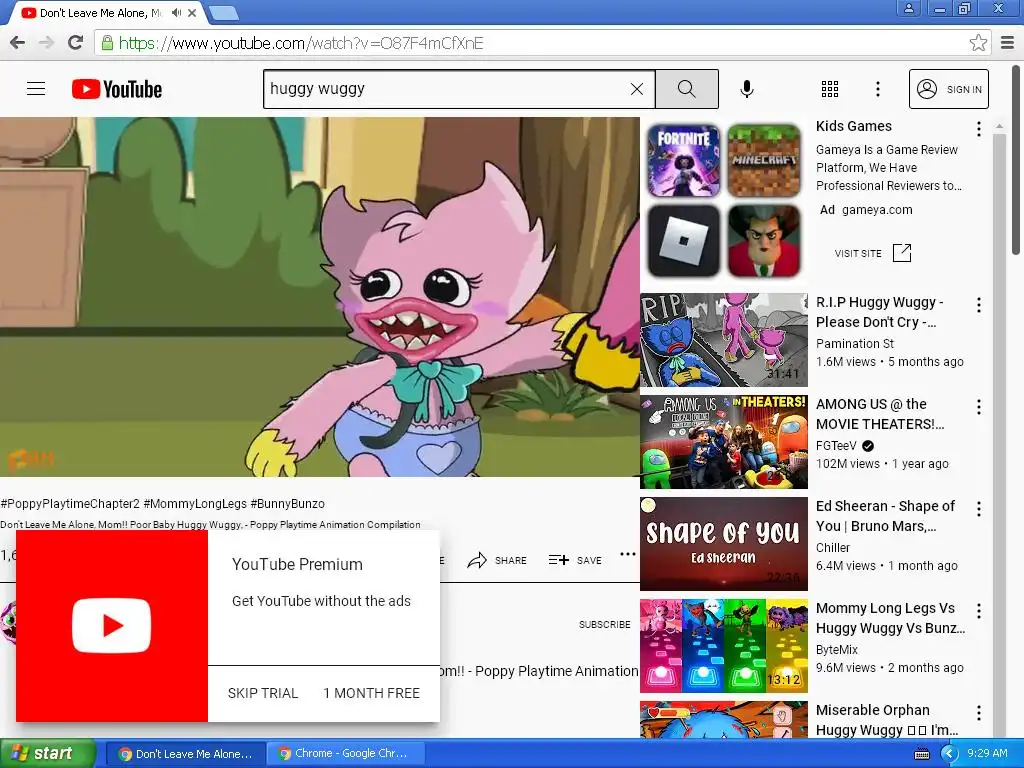Open the Scary Teacher ad tile
This screenshot has width=1024, height=768.
pos(764,241)
